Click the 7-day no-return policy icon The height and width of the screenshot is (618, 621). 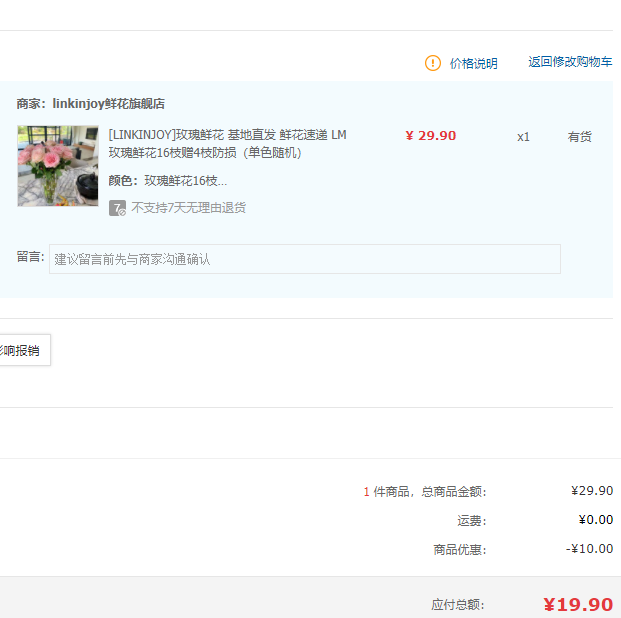pos(117,208)
